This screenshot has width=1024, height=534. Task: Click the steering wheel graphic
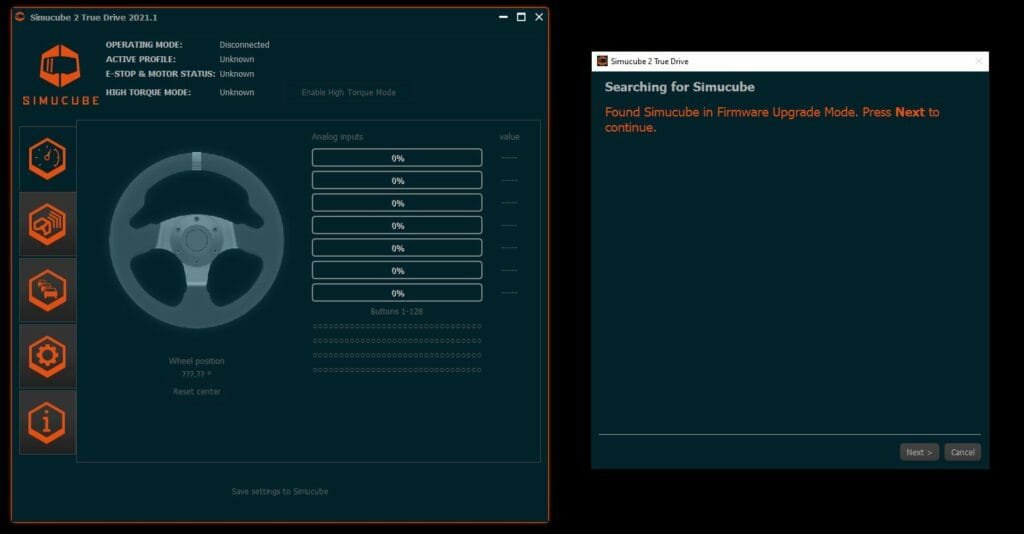point(196,240)
